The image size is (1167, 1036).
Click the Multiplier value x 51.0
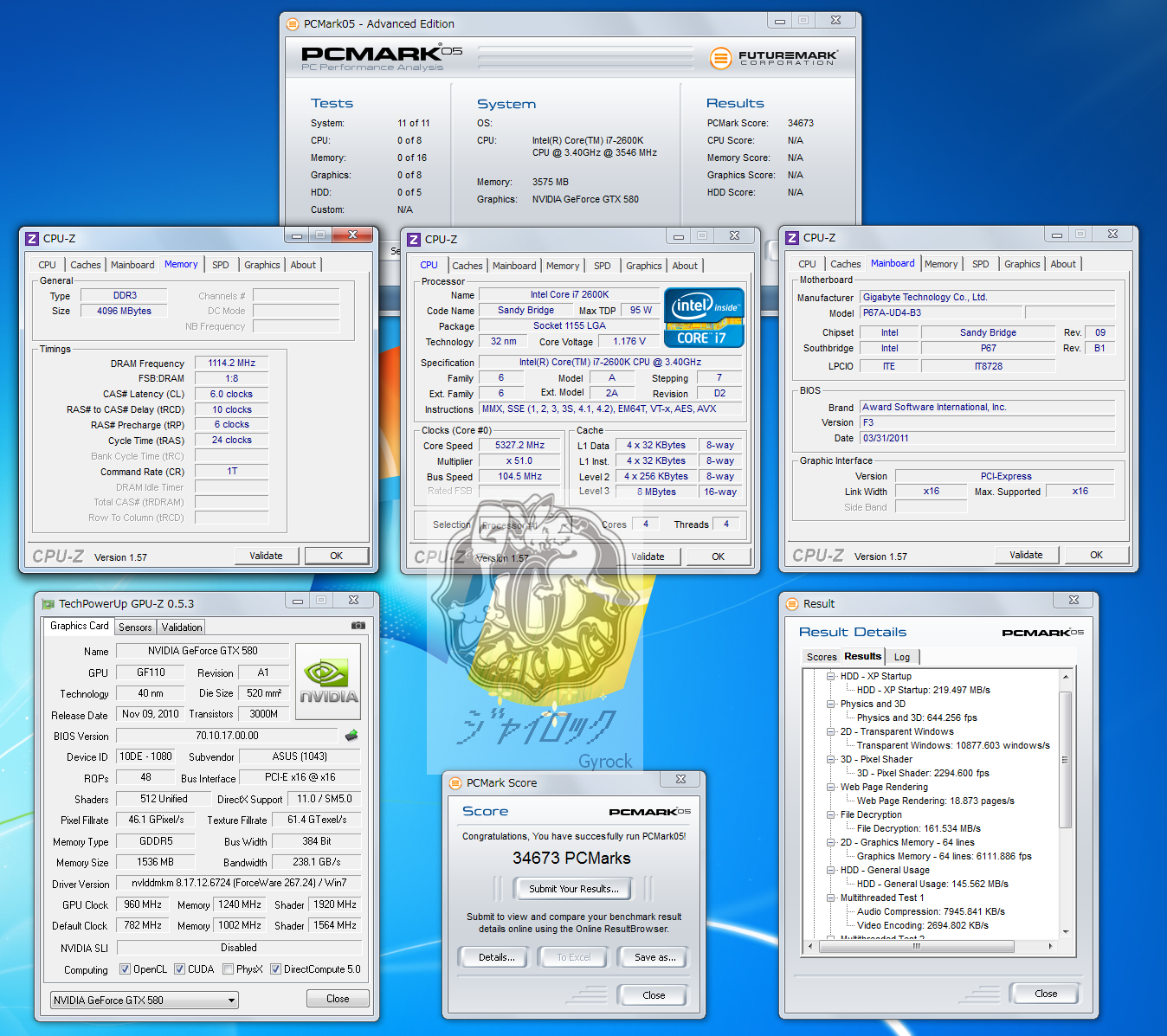pos(519,461)
